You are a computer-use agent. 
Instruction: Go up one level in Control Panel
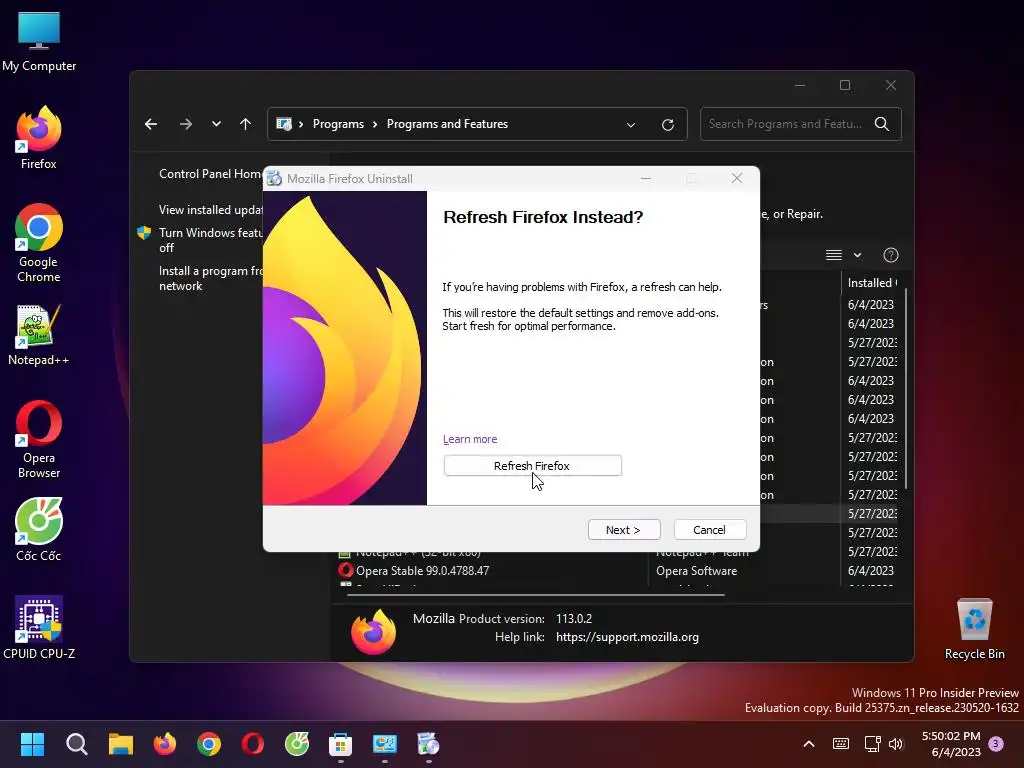coord(245,124)
